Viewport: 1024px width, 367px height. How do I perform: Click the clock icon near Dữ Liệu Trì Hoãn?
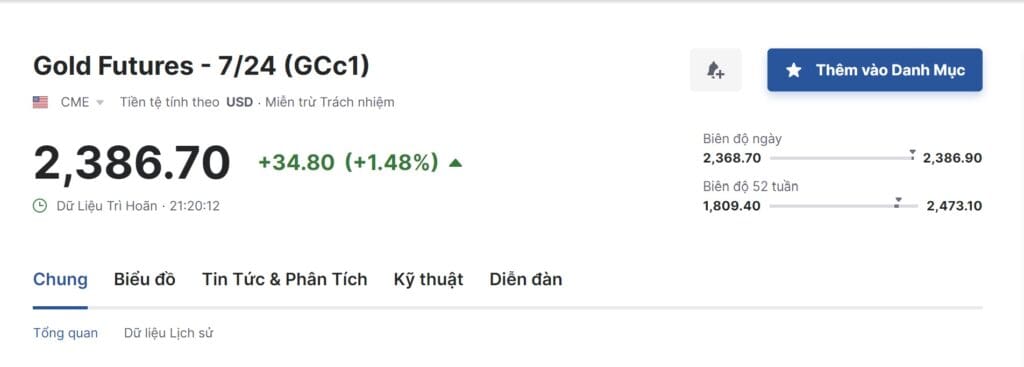pyautogui.click(x=40, y=206)
